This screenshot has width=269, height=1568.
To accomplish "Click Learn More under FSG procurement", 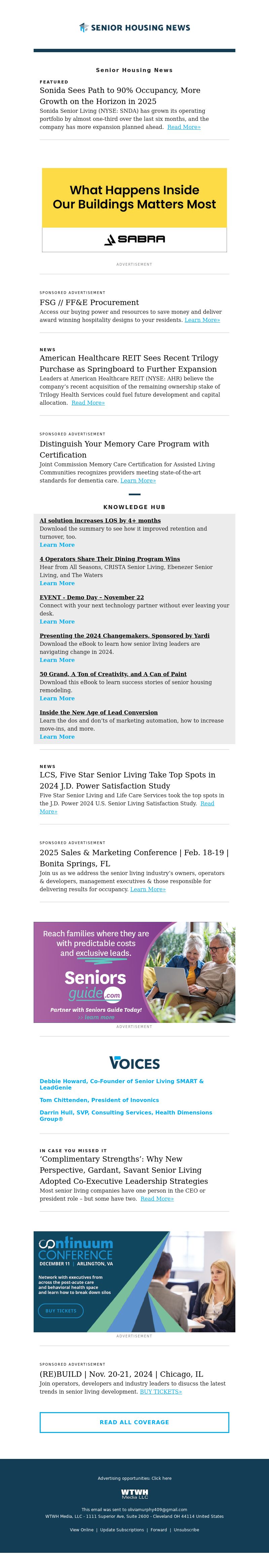I will [202, 320].
